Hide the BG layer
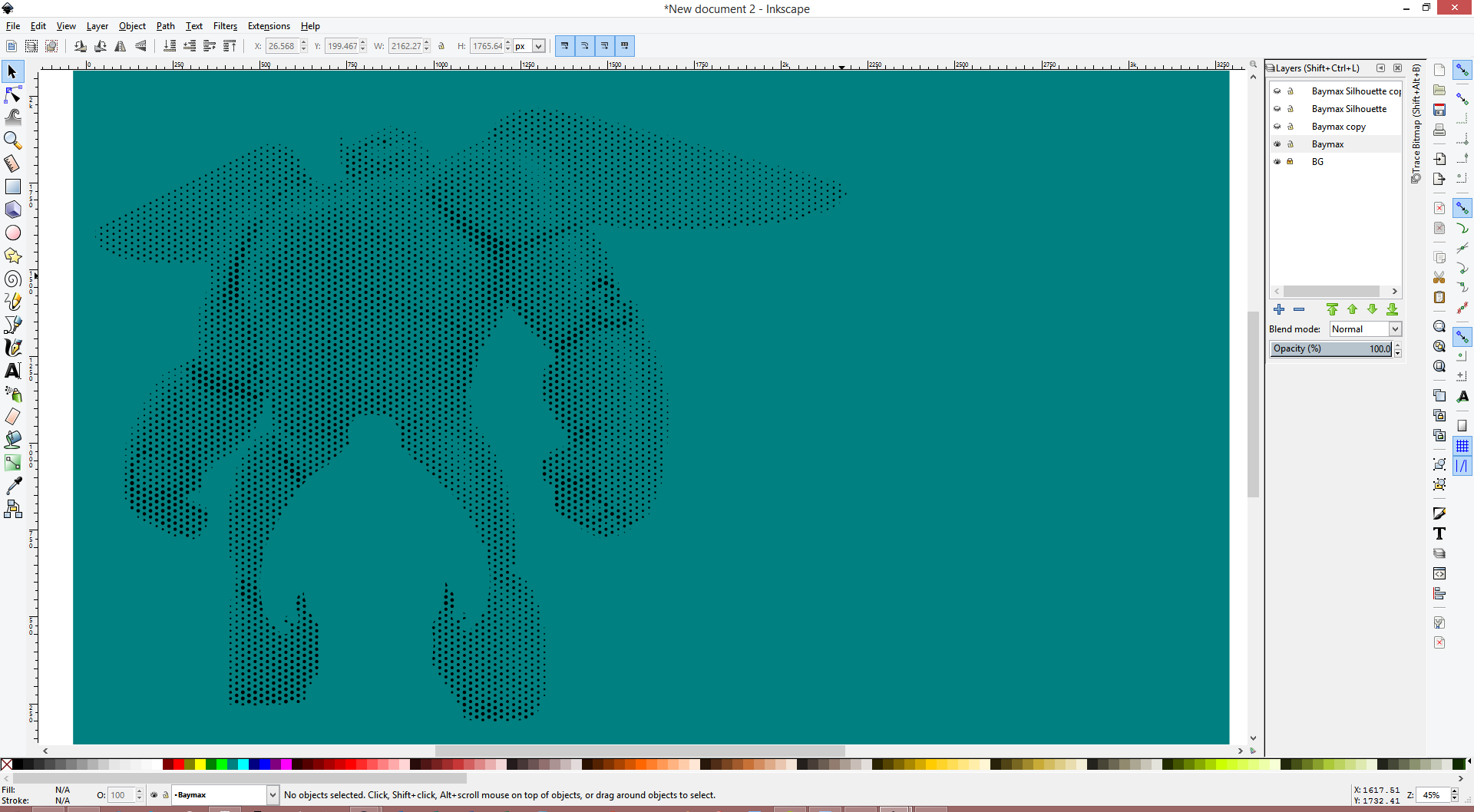 (1277, 162)
